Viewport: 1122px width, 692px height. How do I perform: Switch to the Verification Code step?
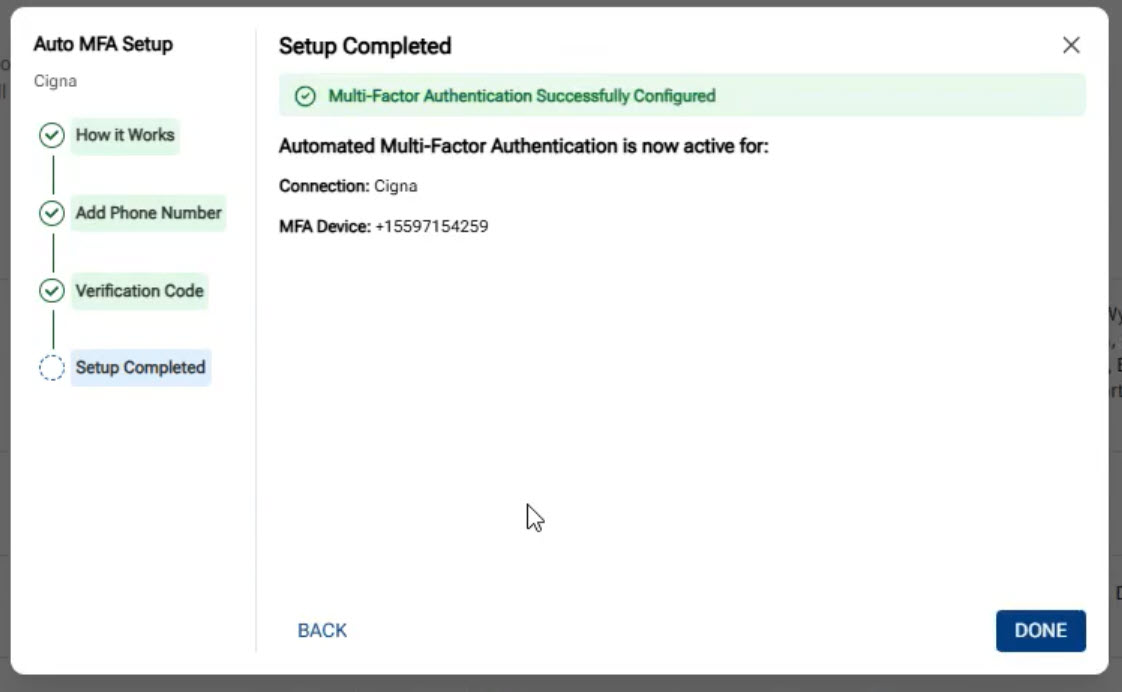point(139,291)
